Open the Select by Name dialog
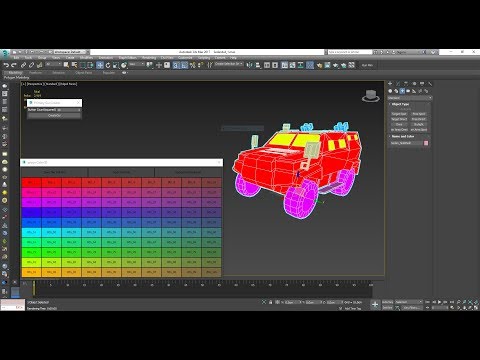Viewport: 480px width, 360px height. point(74,65)
